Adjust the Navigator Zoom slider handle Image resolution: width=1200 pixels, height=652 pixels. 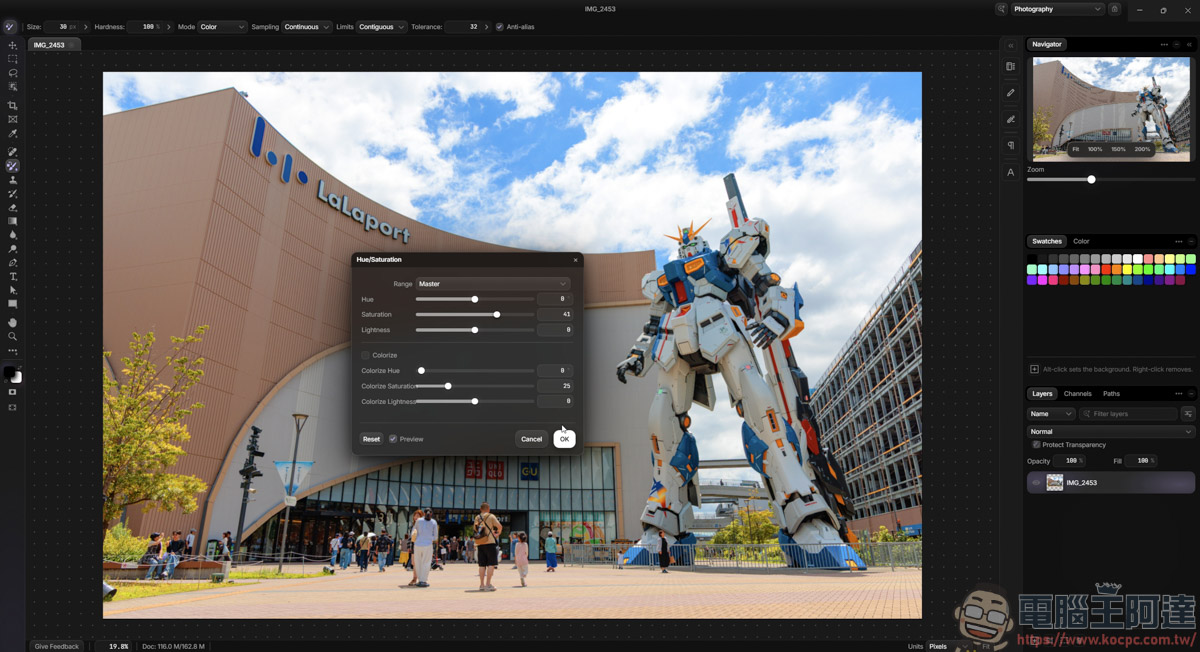tap(1091, 179)
